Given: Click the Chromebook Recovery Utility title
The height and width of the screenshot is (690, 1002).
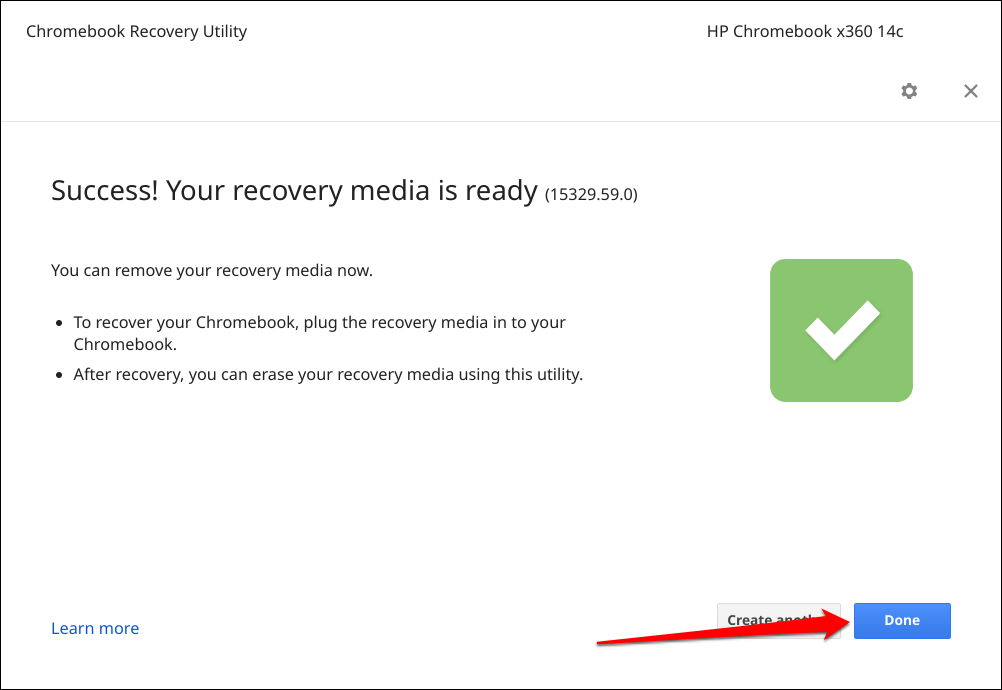Looking at the screenshot, I should click(136, 31).
